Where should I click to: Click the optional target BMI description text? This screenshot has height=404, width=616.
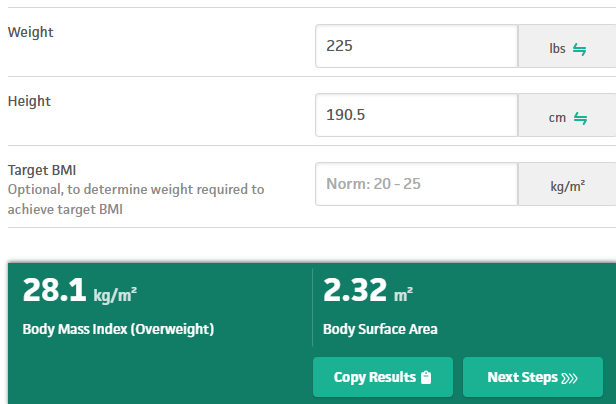[x=136, y=199]
